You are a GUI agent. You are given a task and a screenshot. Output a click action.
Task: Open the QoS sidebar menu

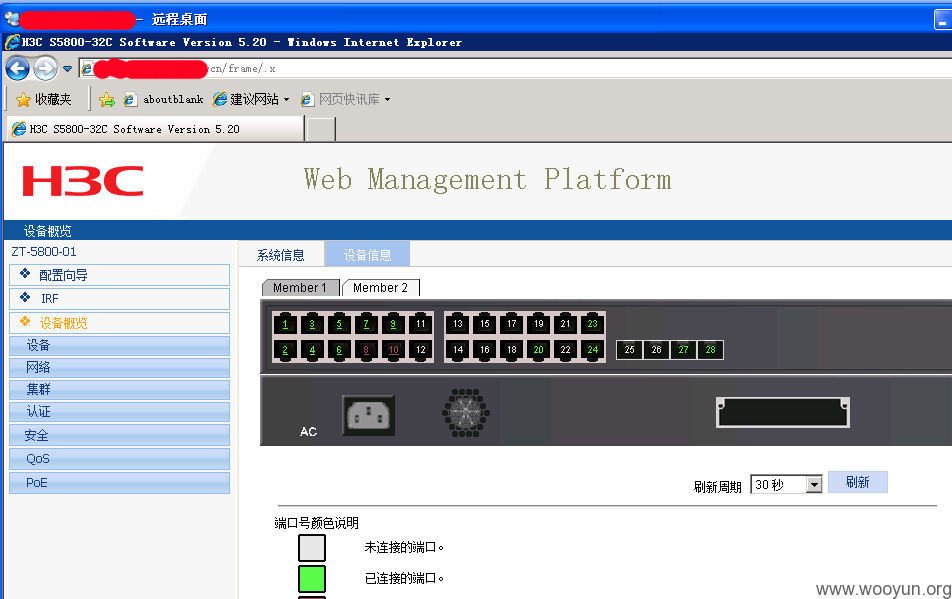pyautogui.click(x=120, y=459)
